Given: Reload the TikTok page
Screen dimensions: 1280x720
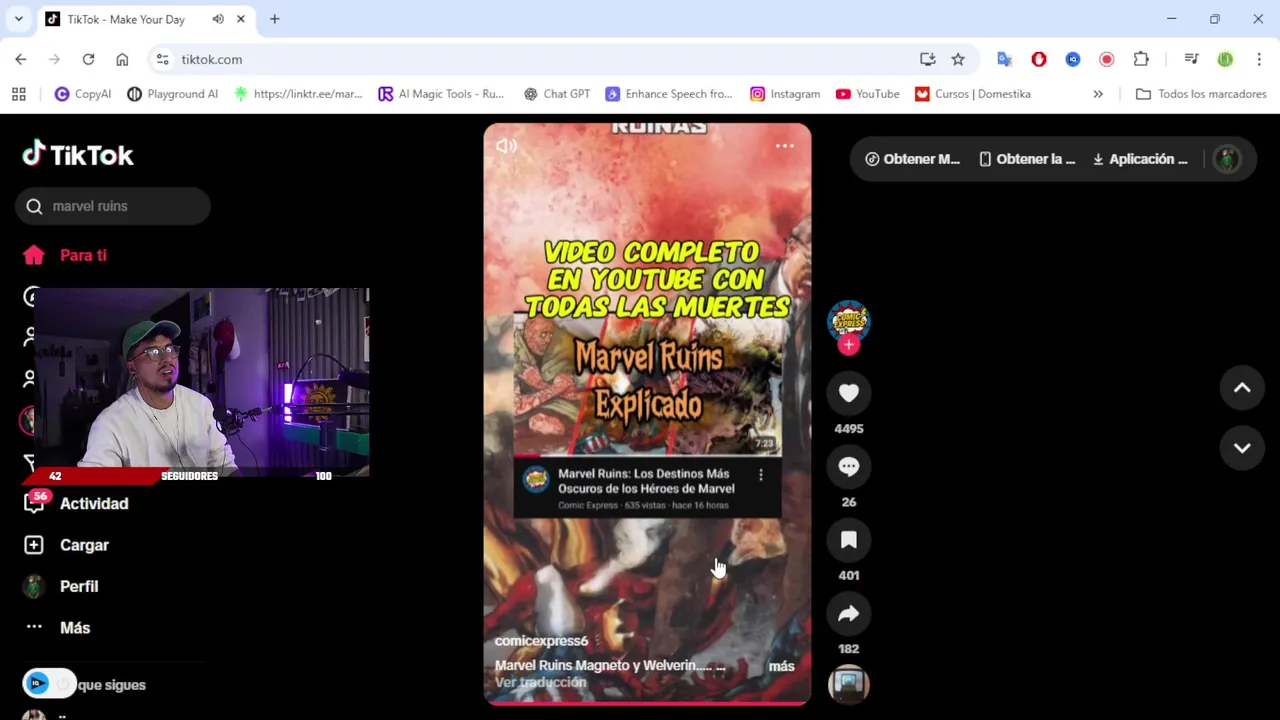Looking at the screenshot, I should click(88, 59).
